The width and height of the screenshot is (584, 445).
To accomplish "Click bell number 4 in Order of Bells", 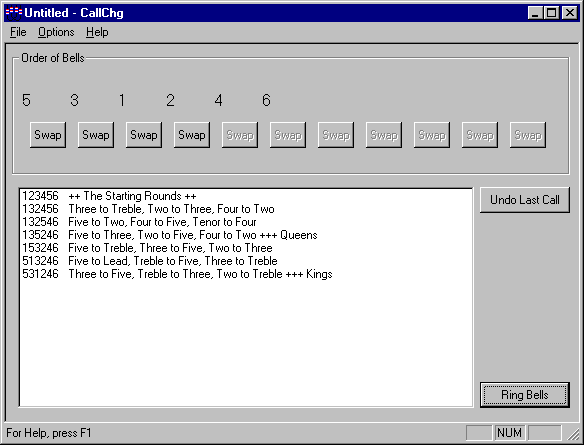I will [x=218, y=100].
